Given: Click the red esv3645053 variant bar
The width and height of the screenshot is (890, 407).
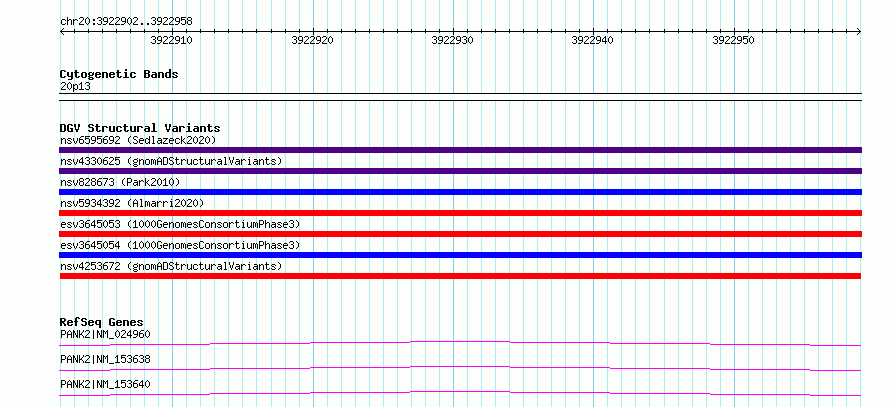Looking at the screenshot, I should pos(460,234).
